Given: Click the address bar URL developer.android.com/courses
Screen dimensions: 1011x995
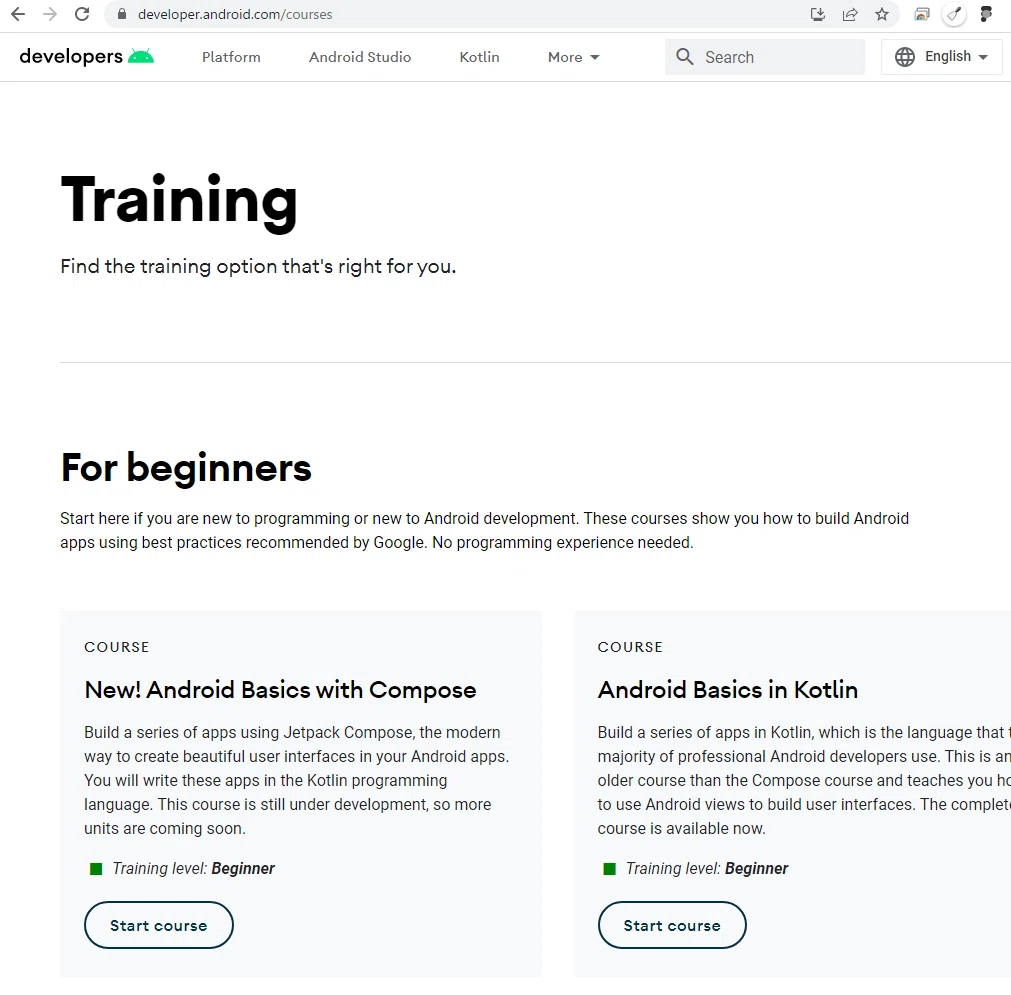Looking at the screenshot, I should 235,14.
